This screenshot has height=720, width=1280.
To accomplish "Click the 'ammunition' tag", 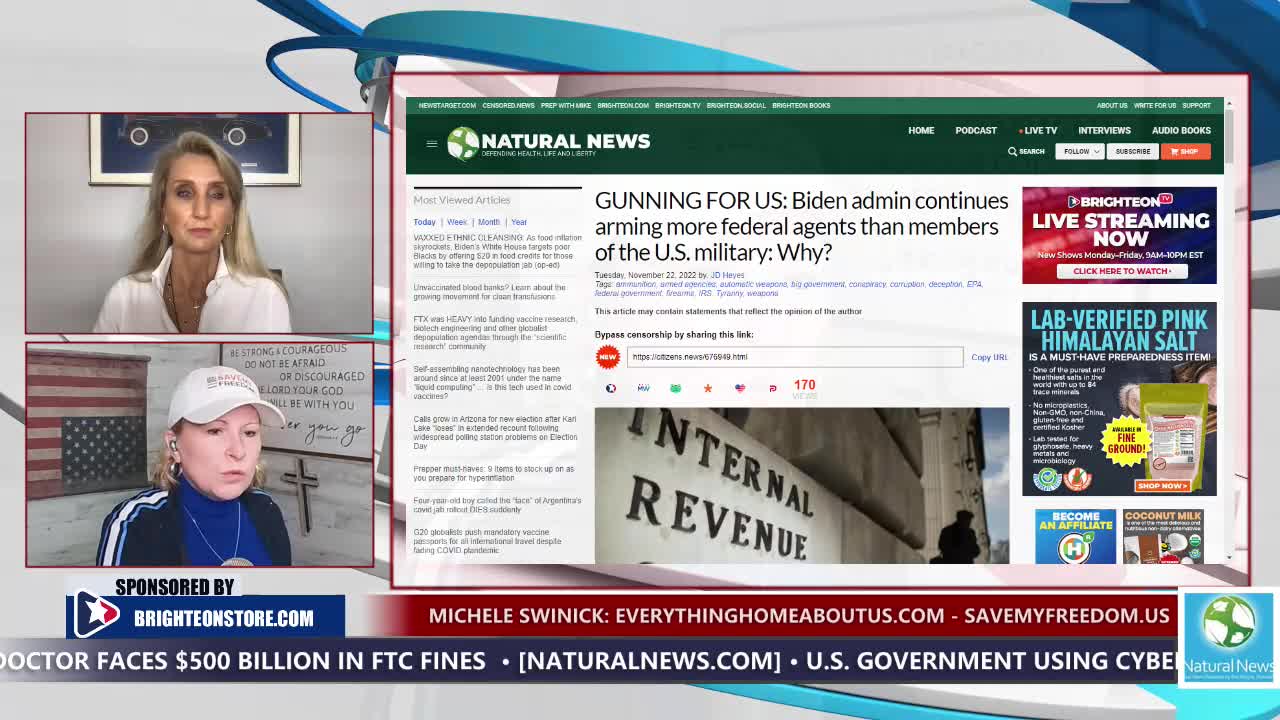I will [636, 284].
